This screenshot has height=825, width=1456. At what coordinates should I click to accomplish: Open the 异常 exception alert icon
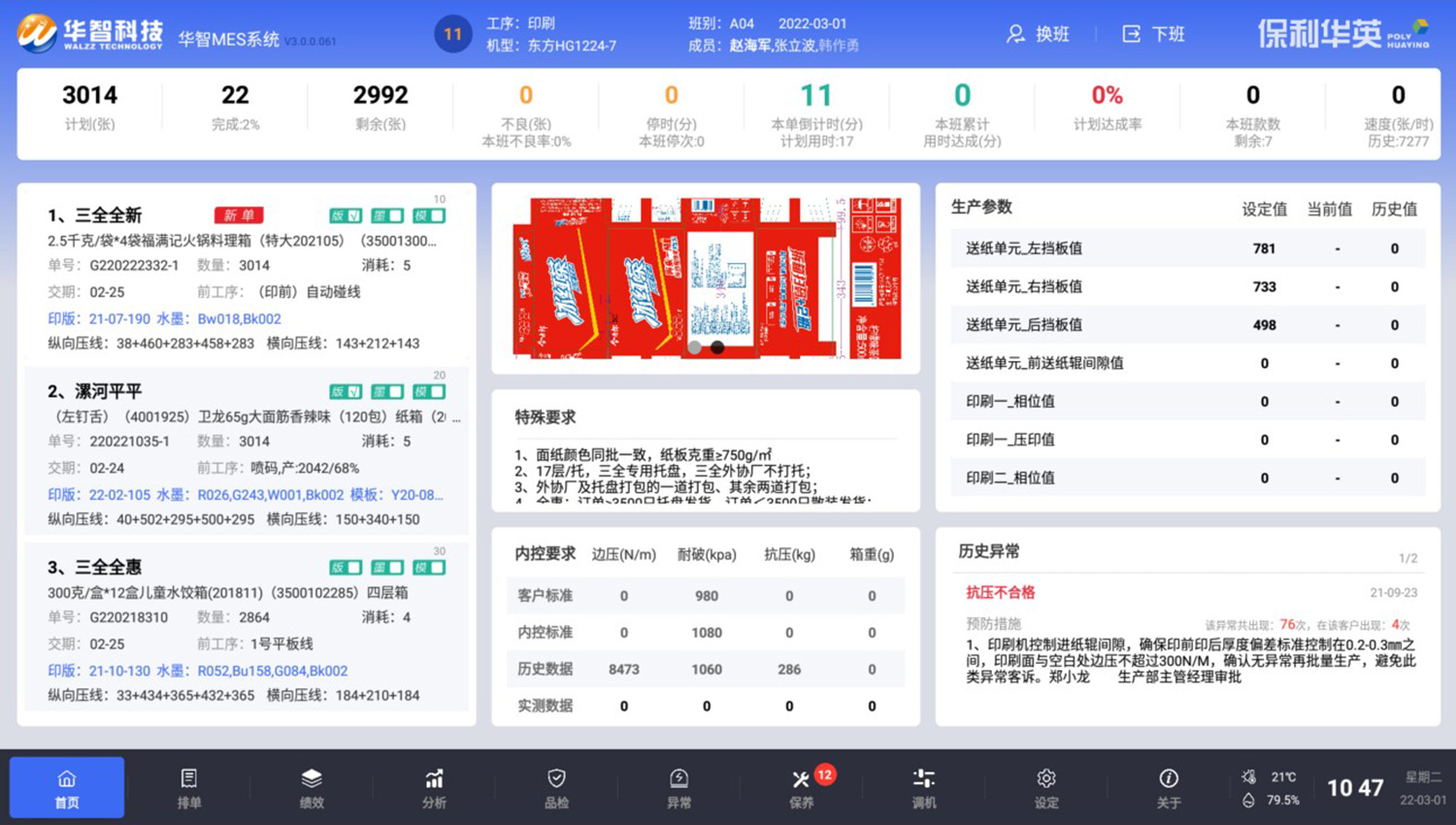[678, 786]
